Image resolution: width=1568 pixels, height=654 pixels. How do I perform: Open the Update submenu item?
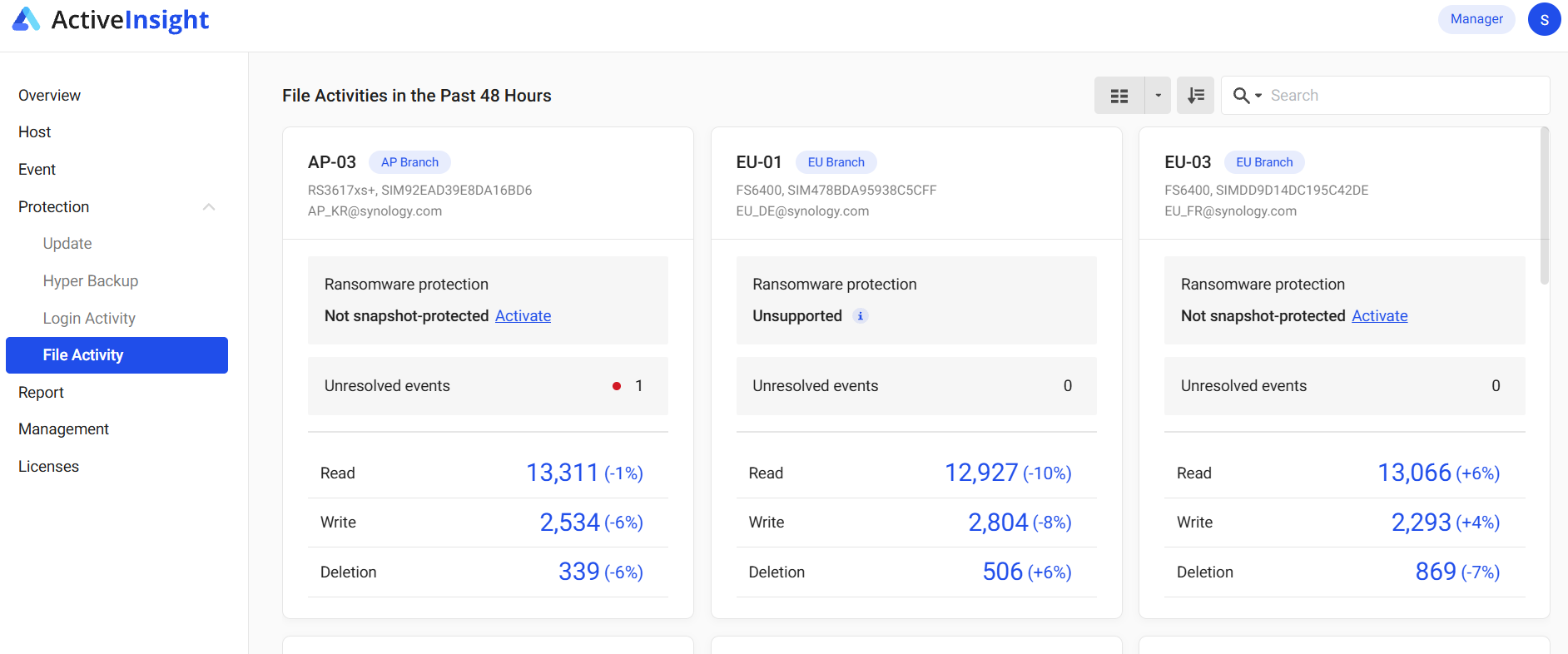pyautogui.click(x=67, y=244)
